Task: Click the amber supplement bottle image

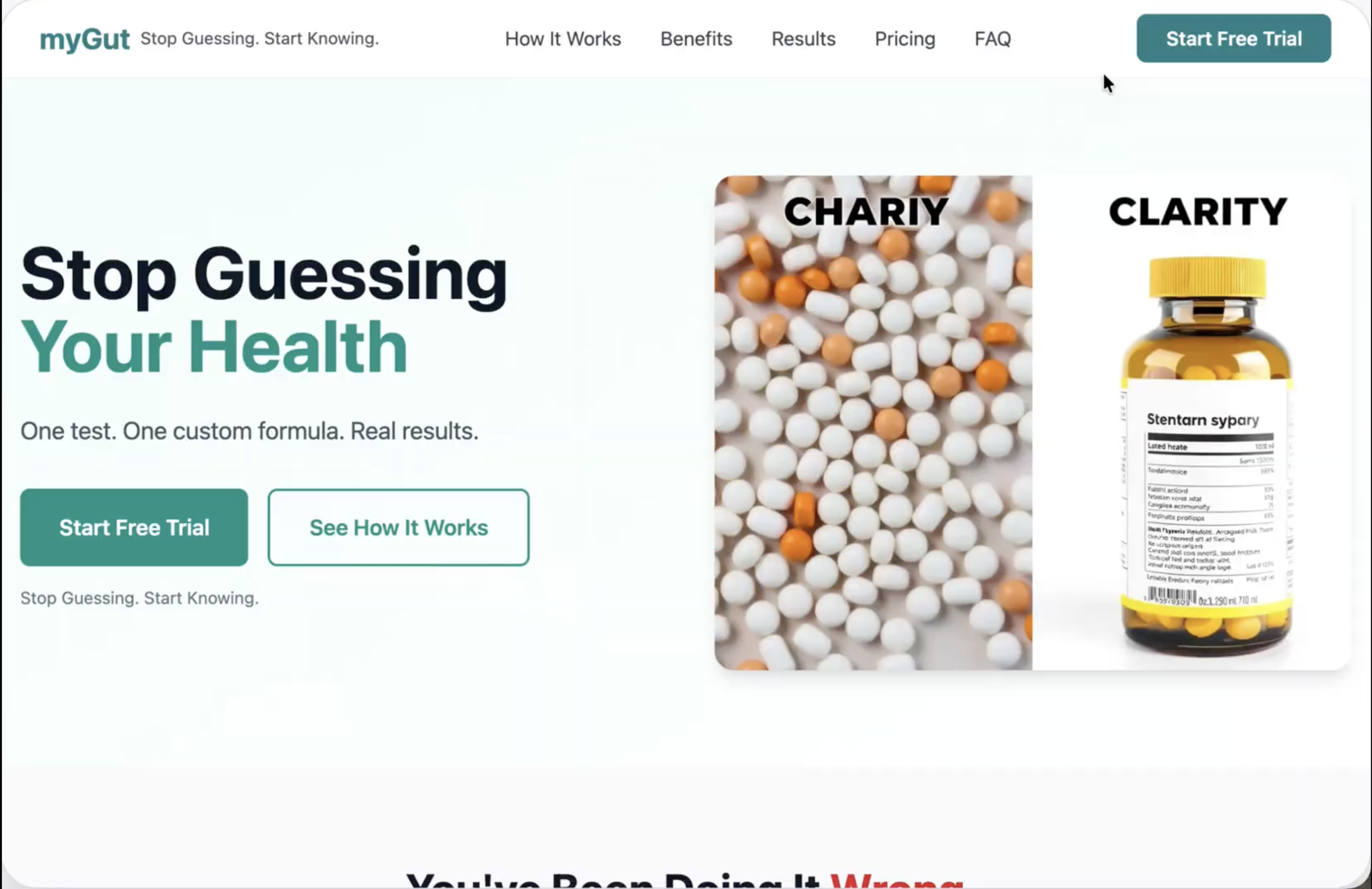Action: point(1206,455)
